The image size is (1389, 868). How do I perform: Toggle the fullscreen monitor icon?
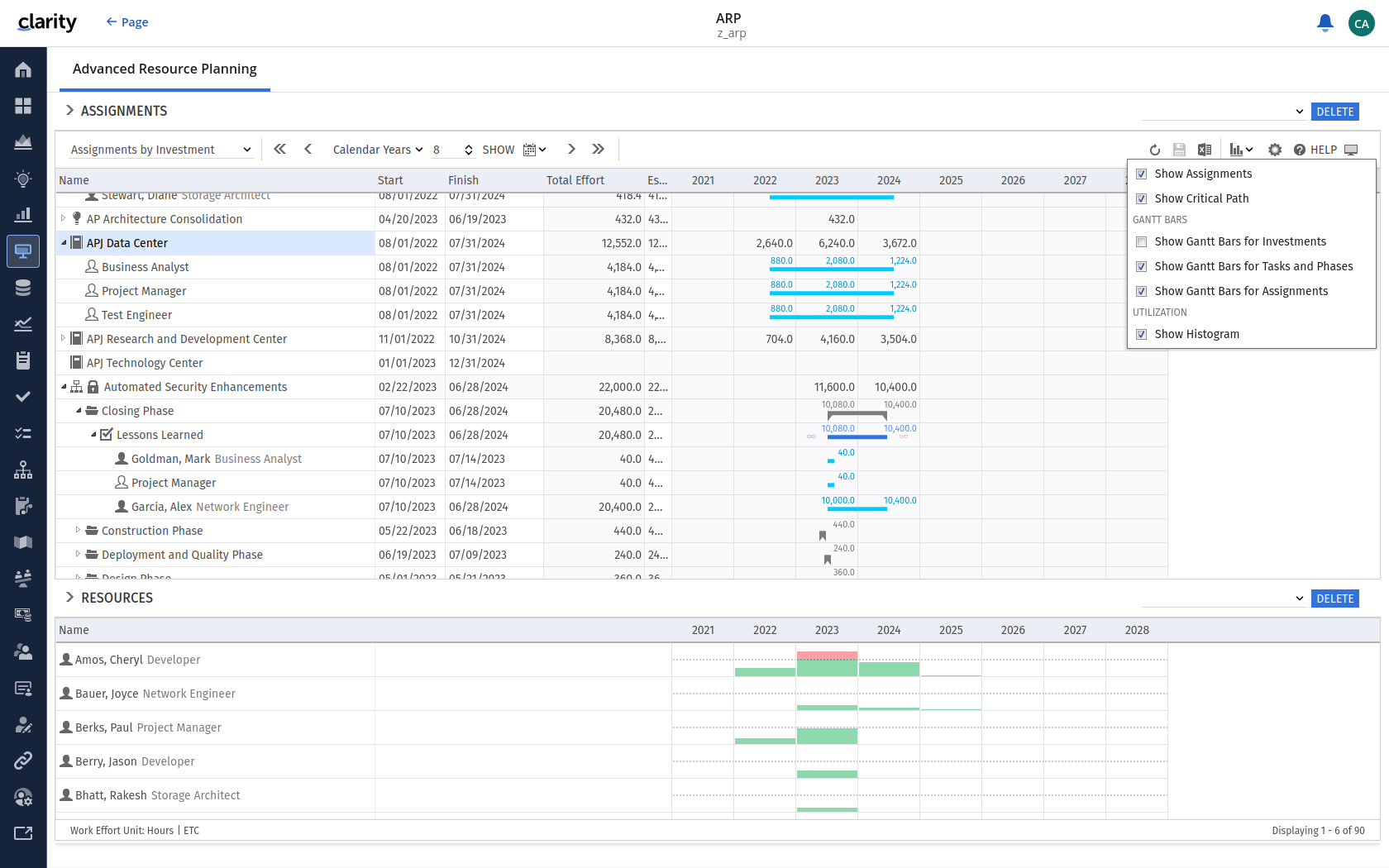[x=1351, y=150]
